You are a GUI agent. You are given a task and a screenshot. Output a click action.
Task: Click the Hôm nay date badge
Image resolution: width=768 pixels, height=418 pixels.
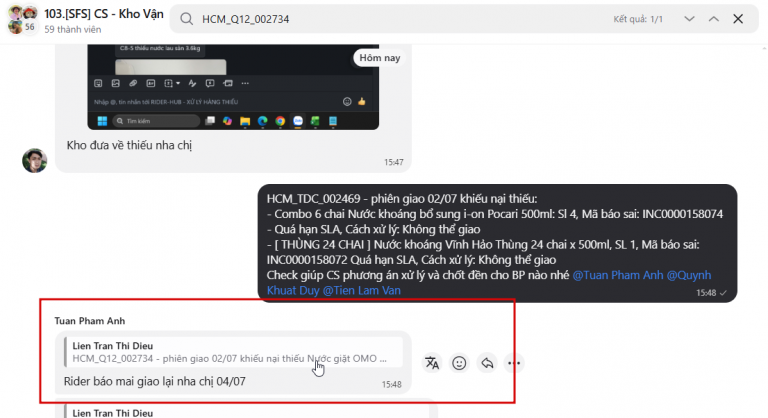click(380, 58)
